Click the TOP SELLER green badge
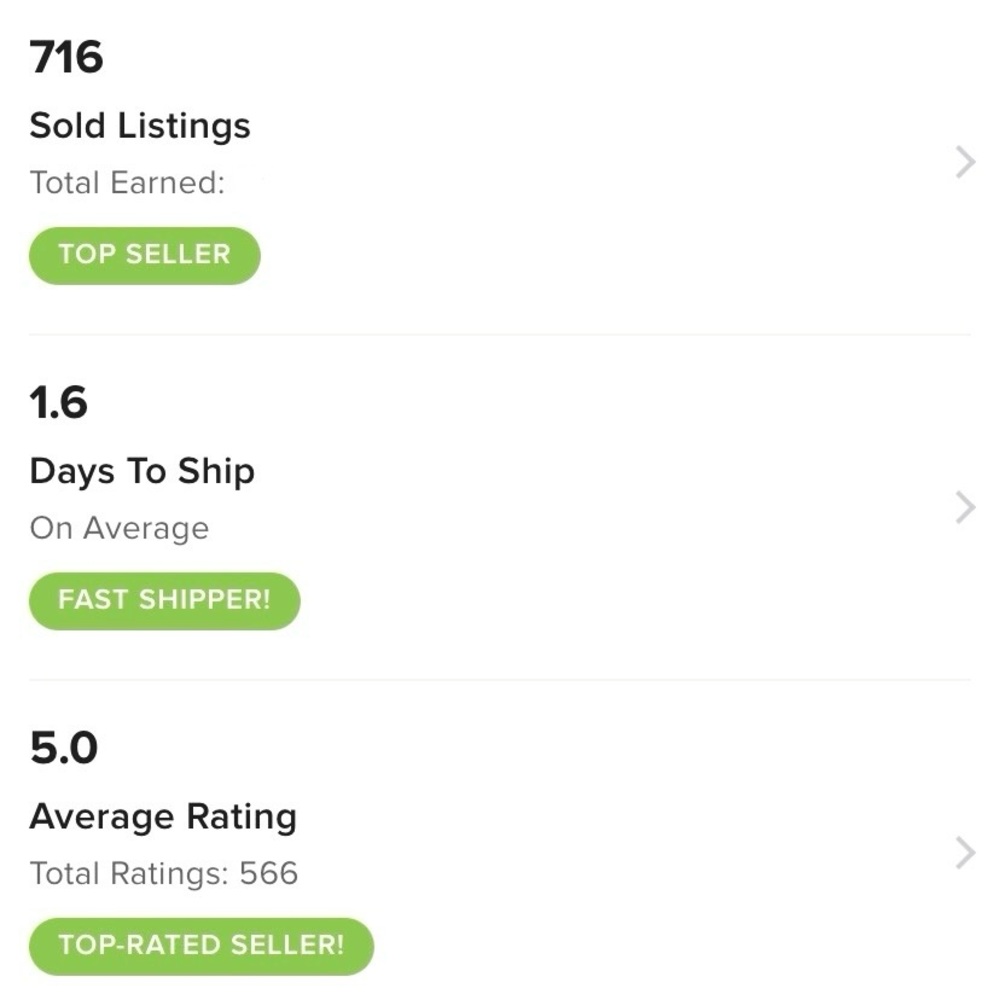 click(144, 255)
